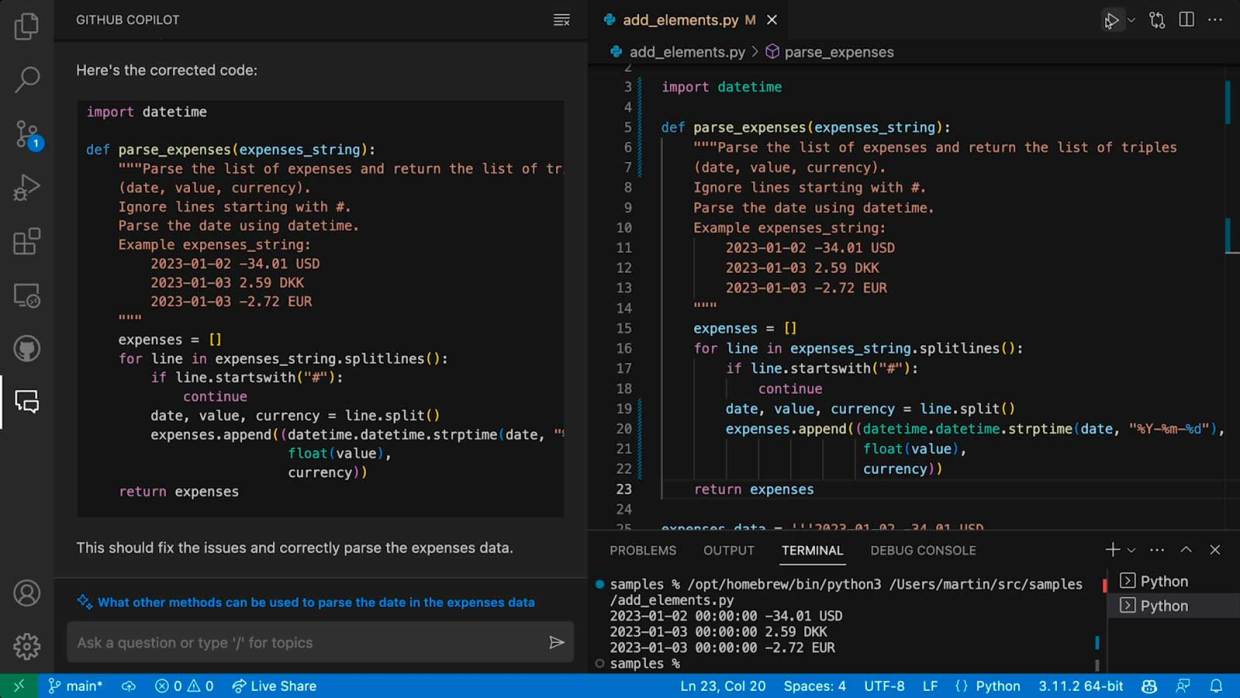Open Source Control with pending change badge
Screen dimensions: 1240x698
(27, 134)
